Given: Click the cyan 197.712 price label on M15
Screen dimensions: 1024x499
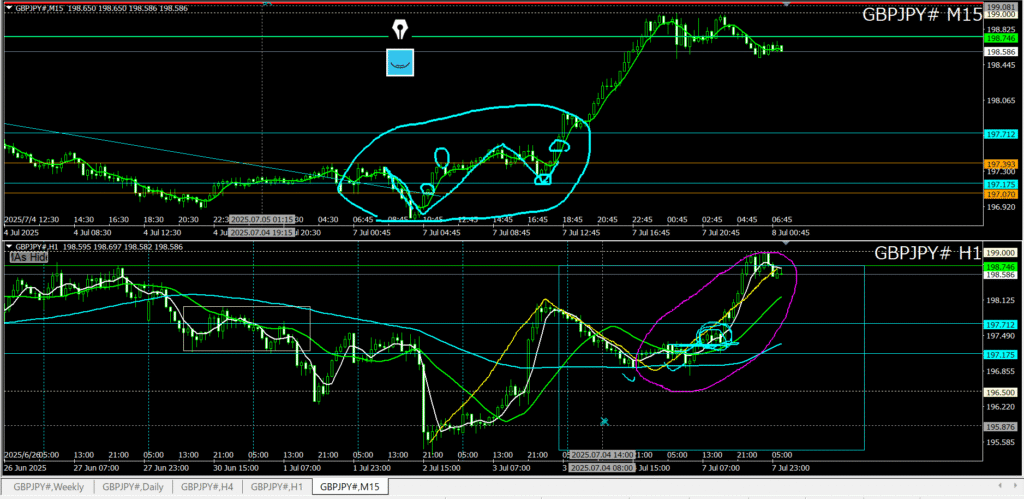Looking at the screenshot, I should click(x=1000, y=133).
